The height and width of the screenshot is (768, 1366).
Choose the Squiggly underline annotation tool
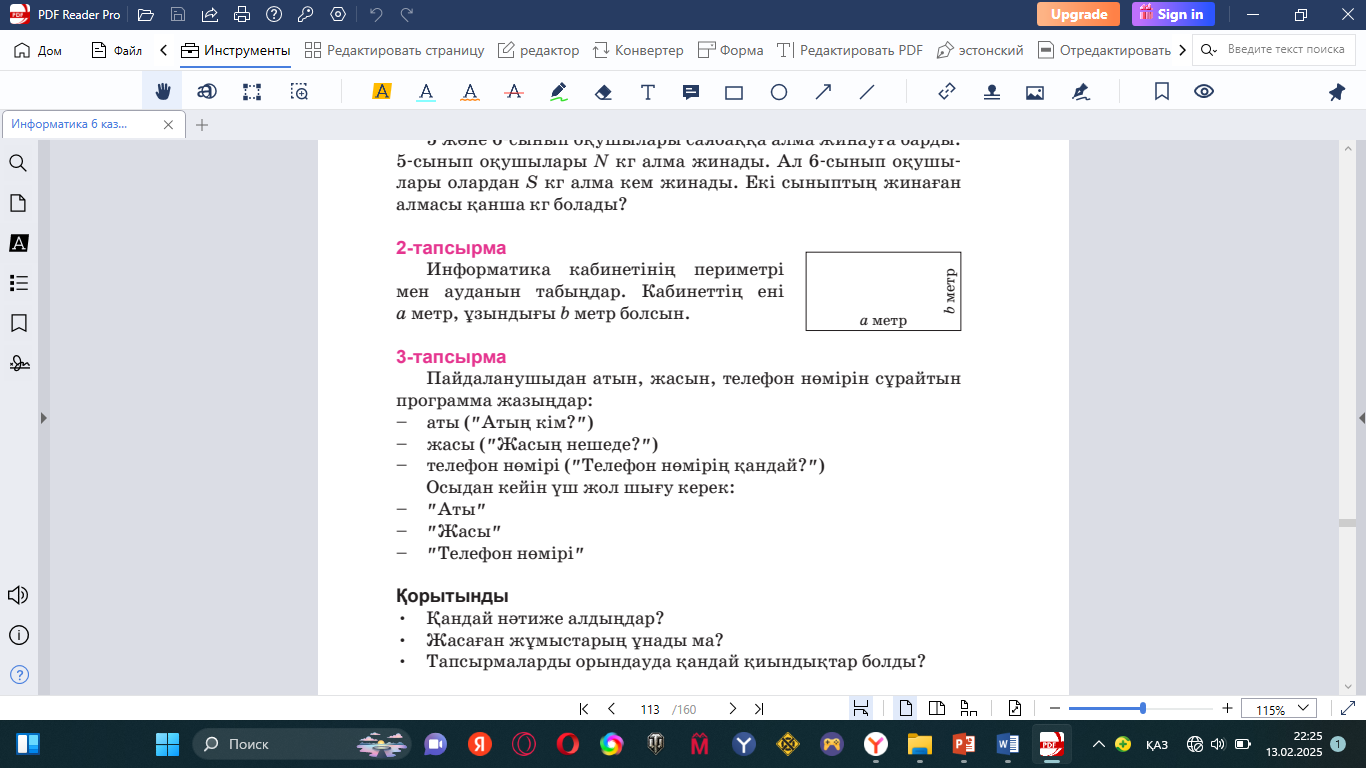(x=470, y=92)
